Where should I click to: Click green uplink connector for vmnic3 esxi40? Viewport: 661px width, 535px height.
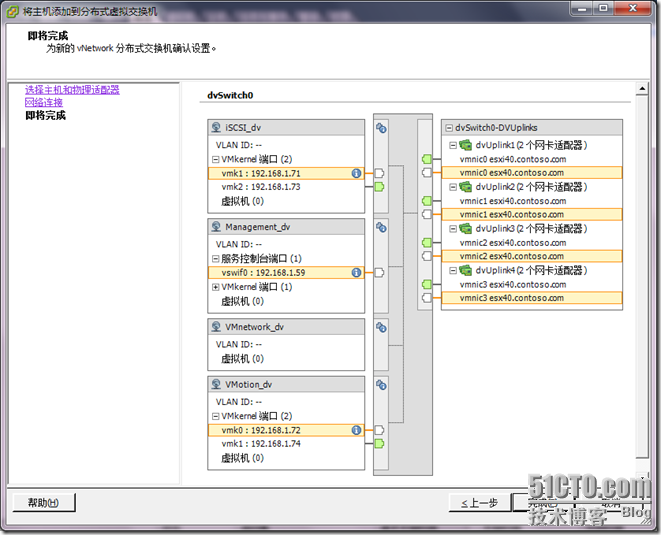(x=427, y=284)
